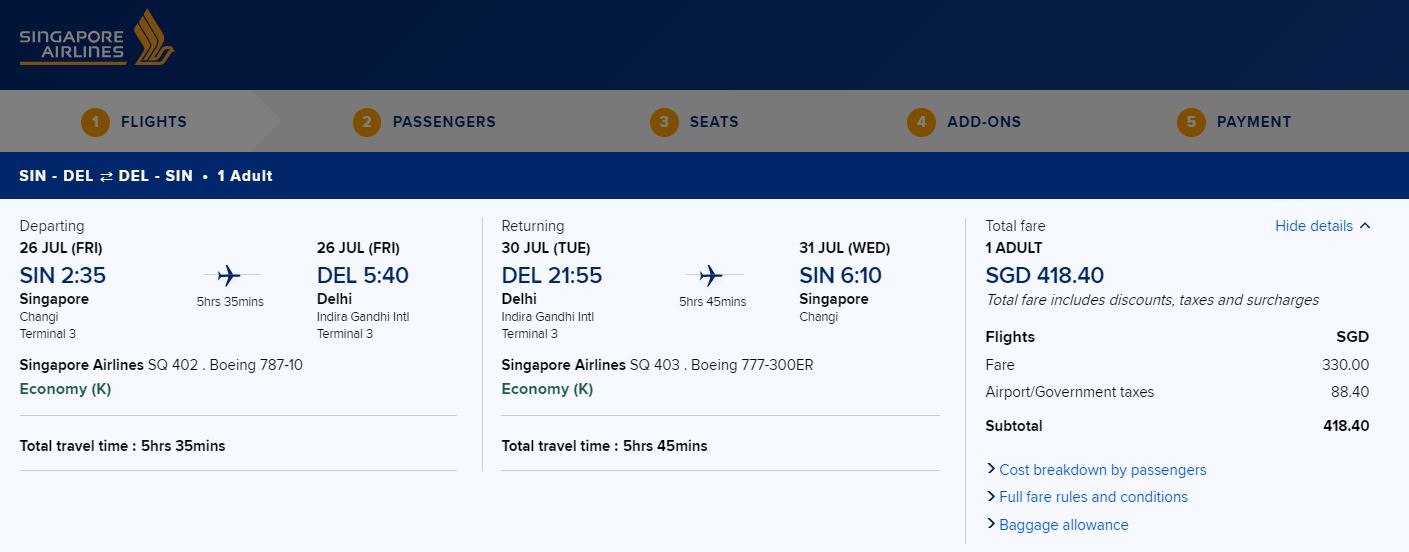
Task: Click the departing flight airplane icon
Action: (x=229, y=275)
